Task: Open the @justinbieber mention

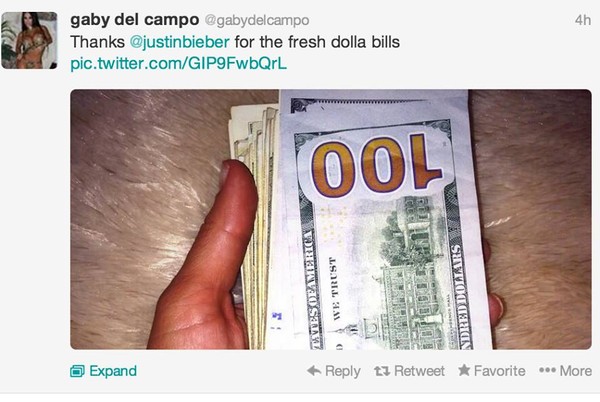Action: click(x=179, y=42)
